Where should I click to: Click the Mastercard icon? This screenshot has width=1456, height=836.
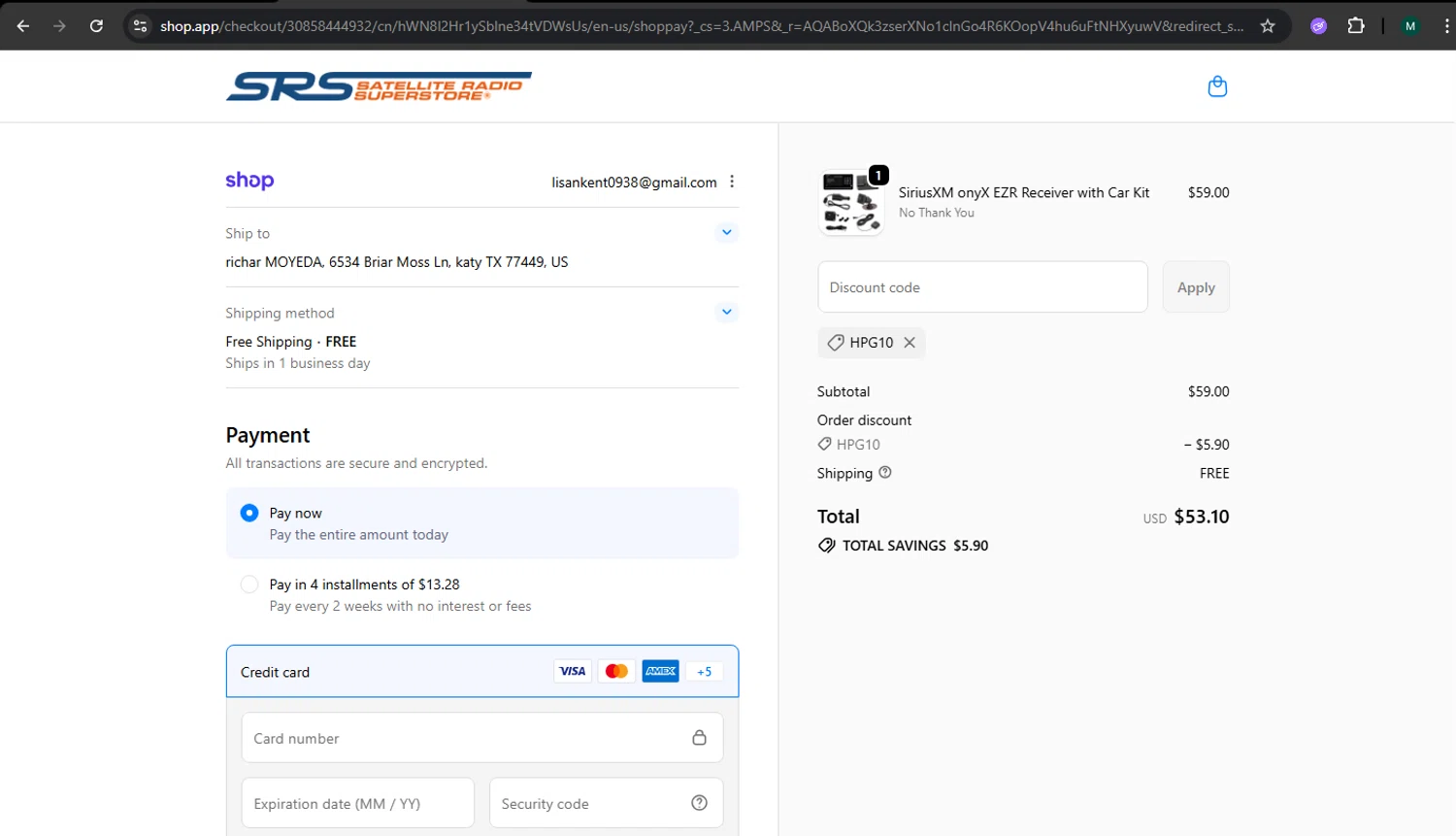click(616, 671)
